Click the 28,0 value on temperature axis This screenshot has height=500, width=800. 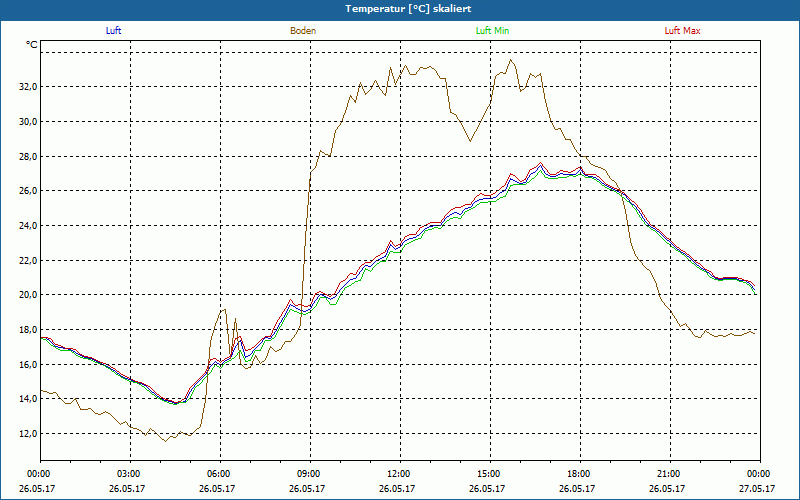pos(28,156)
